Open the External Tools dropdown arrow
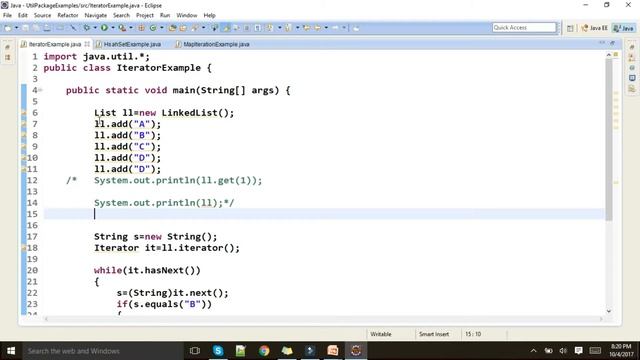This screenshot has width=640, height=360. tap(131, 28)
